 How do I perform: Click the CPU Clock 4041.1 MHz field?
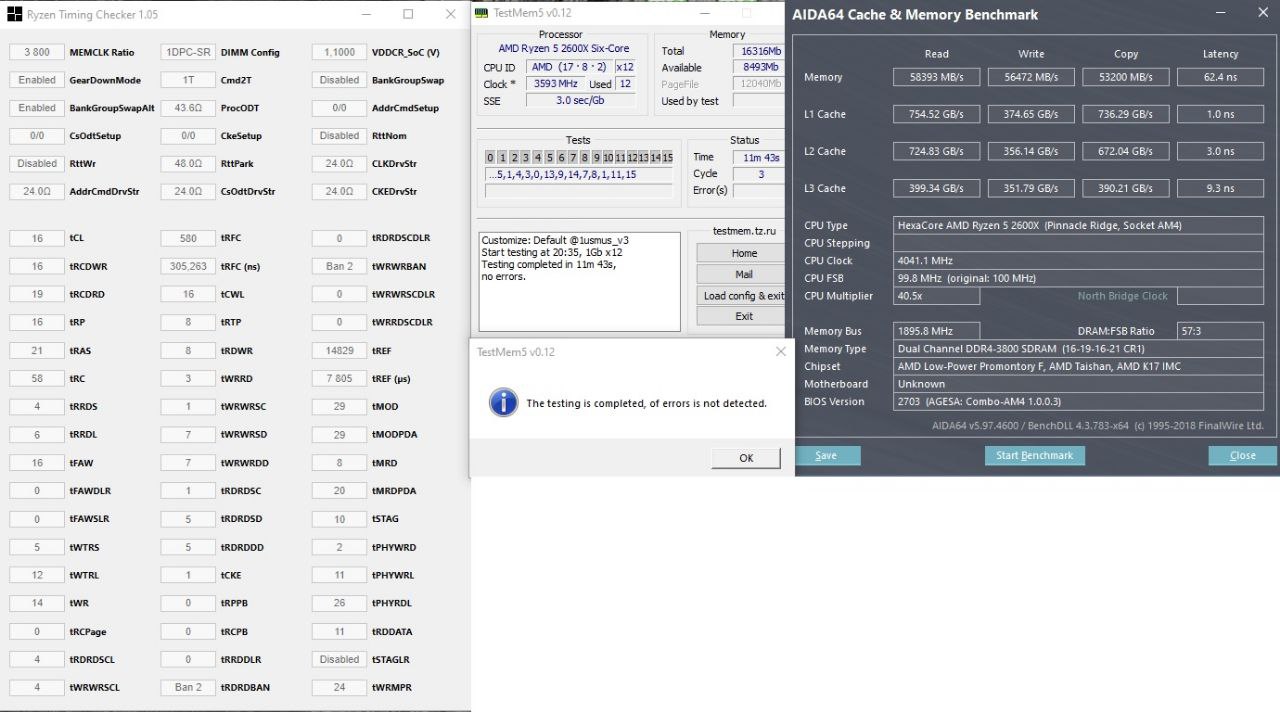1078,261
